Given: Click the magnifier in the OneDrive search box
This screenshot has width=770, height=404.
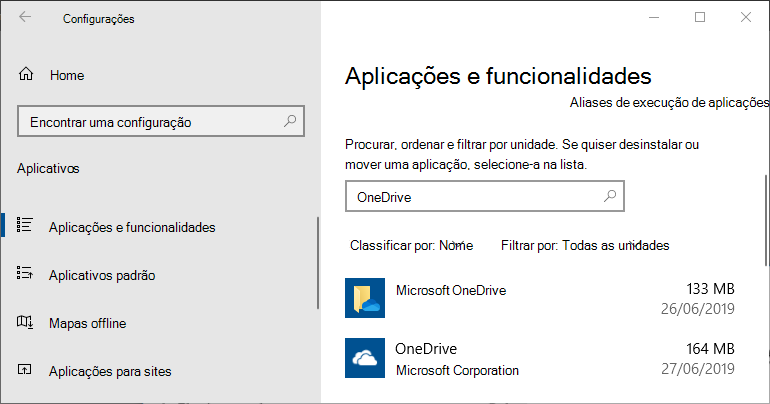Looking at the screenshot, I should pos(610,196).
